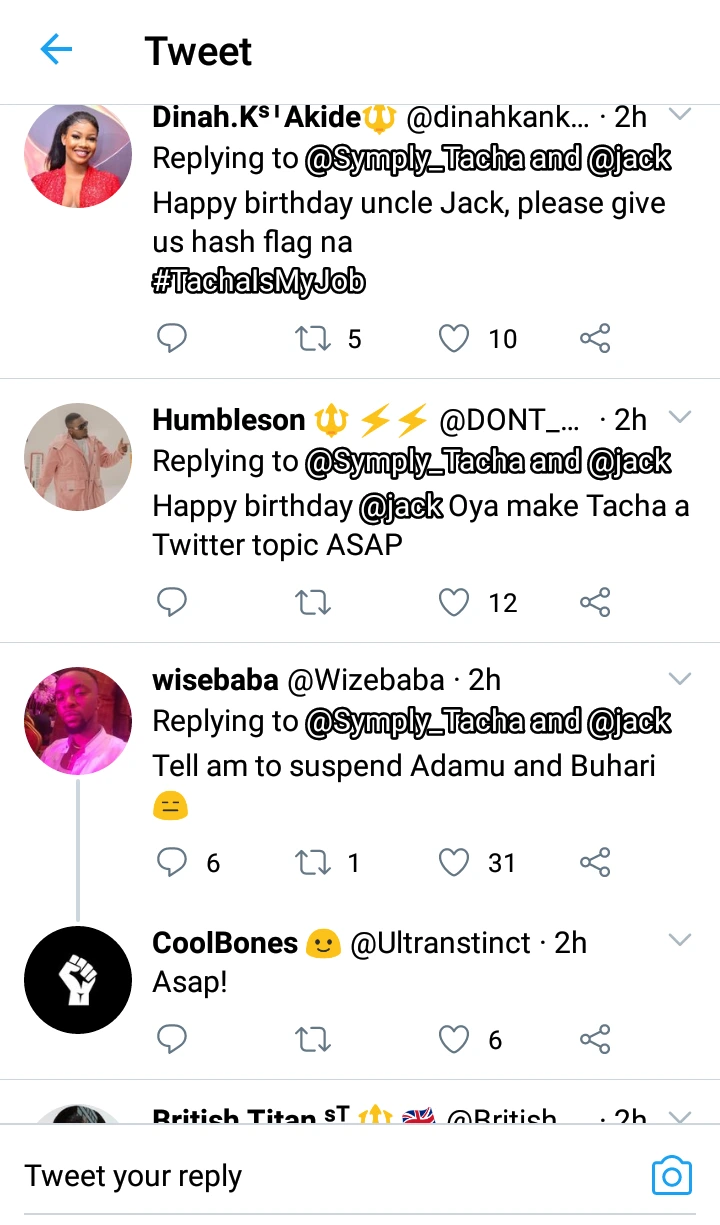
Task: Open CoolBones' raised fist avatar
Action: tap(78, 980)
